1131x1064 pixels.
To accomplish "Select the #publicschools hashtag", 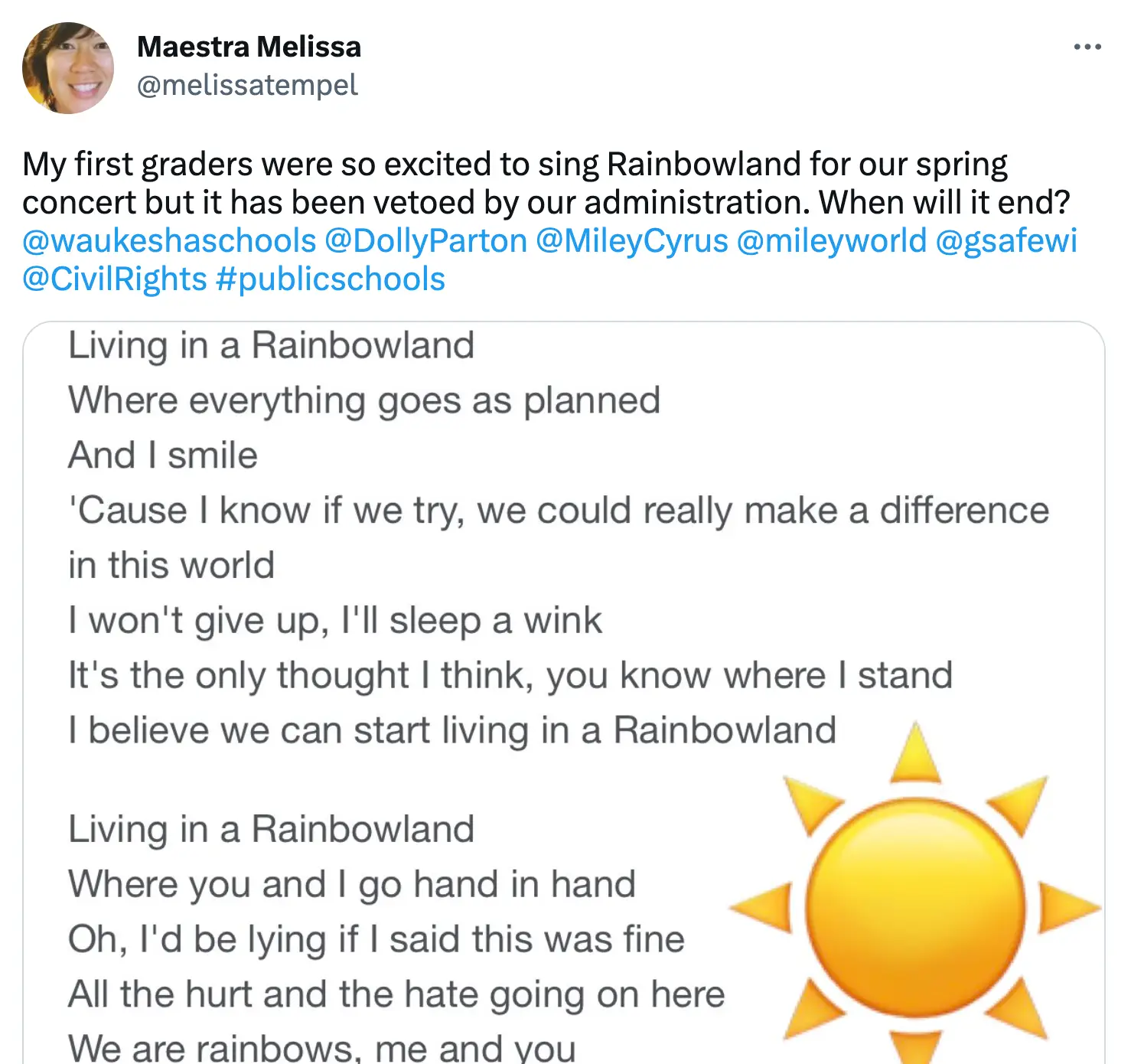I will [x=331, y=279].
